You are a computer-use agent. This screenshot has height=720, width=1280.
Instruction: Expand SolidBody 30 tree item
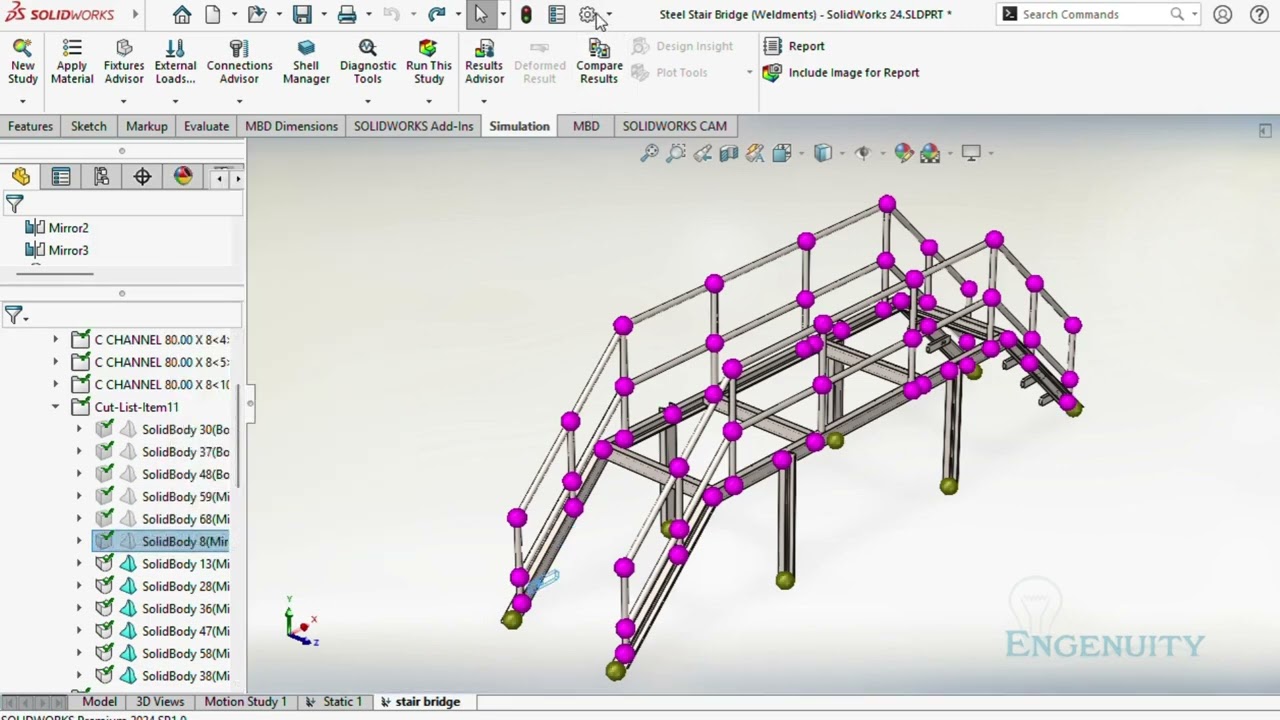79,430
